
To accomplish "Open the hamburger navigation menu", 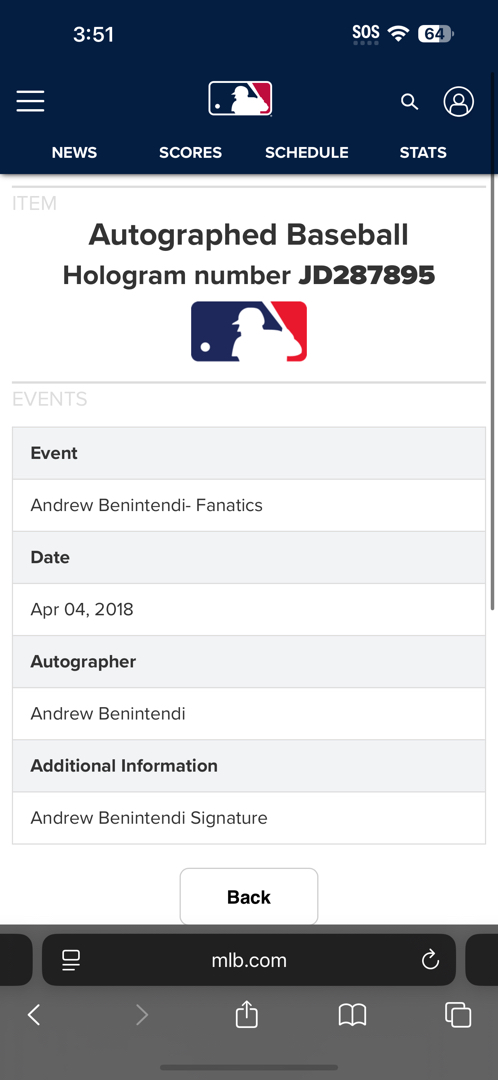I will click(30, 101).
